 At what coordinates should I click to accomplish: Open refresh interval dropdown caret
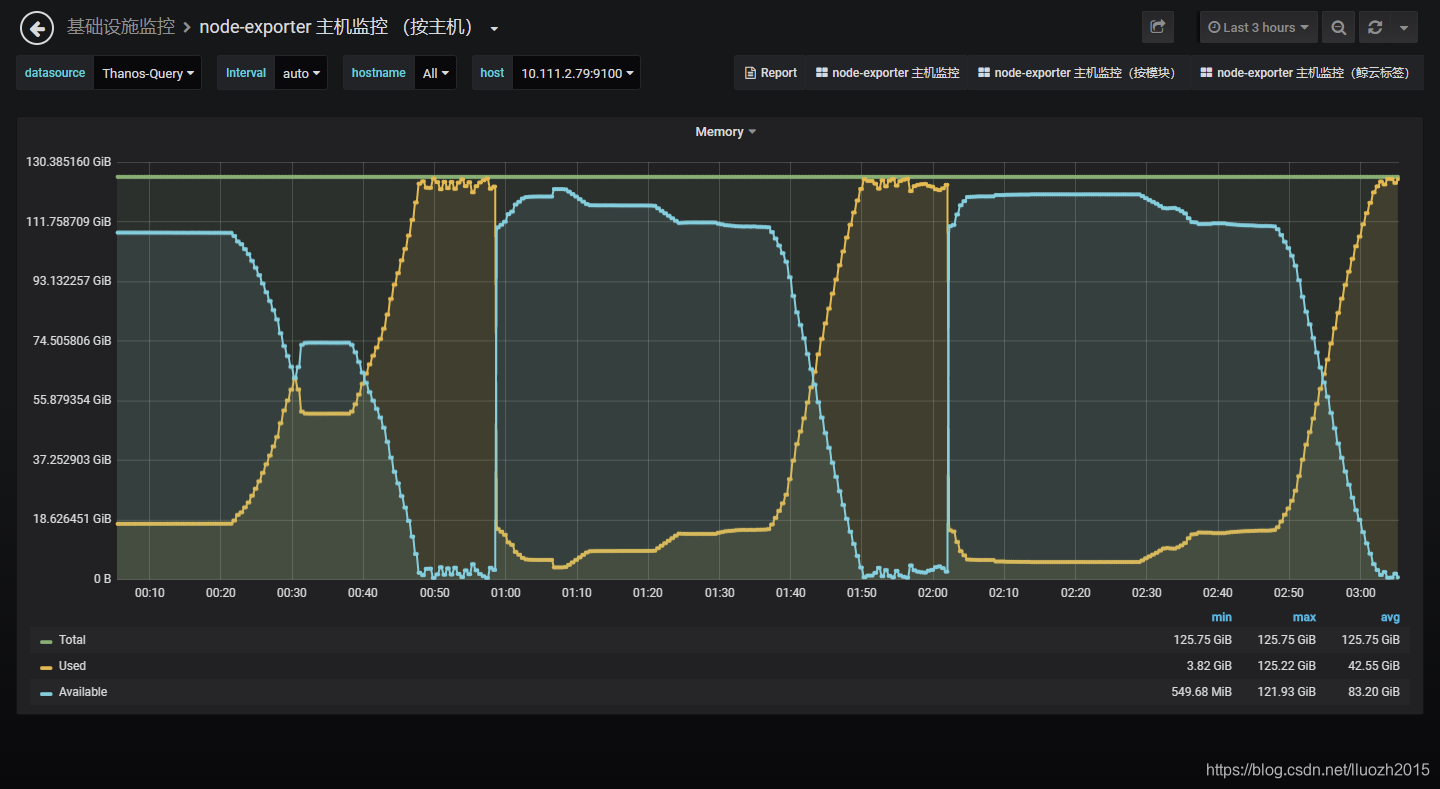pos(1404,27)
